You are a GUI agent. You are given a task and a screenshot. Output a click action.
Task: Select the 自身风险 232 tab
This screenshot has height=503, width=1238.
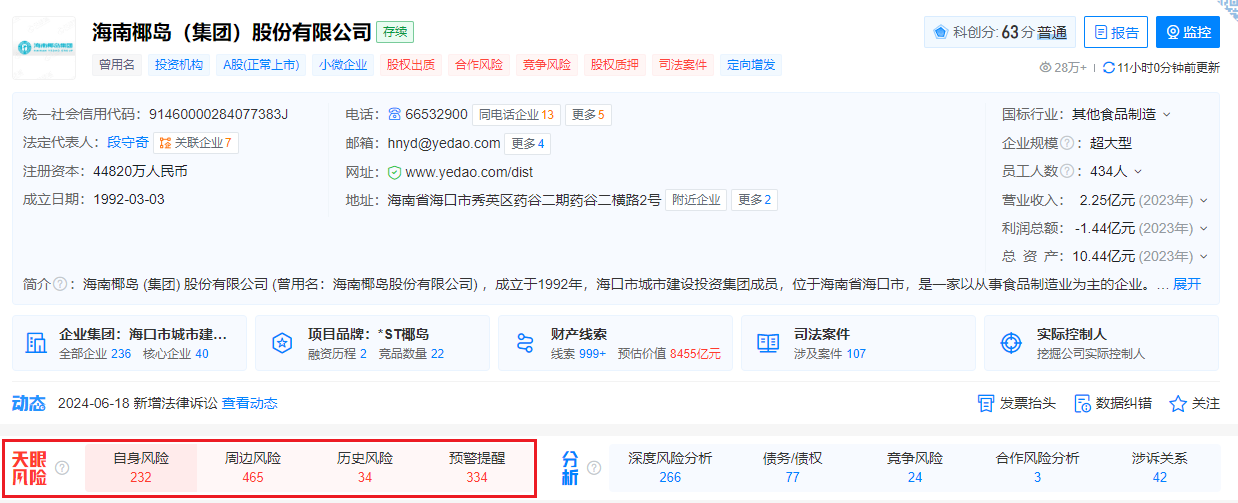point(141,467)
